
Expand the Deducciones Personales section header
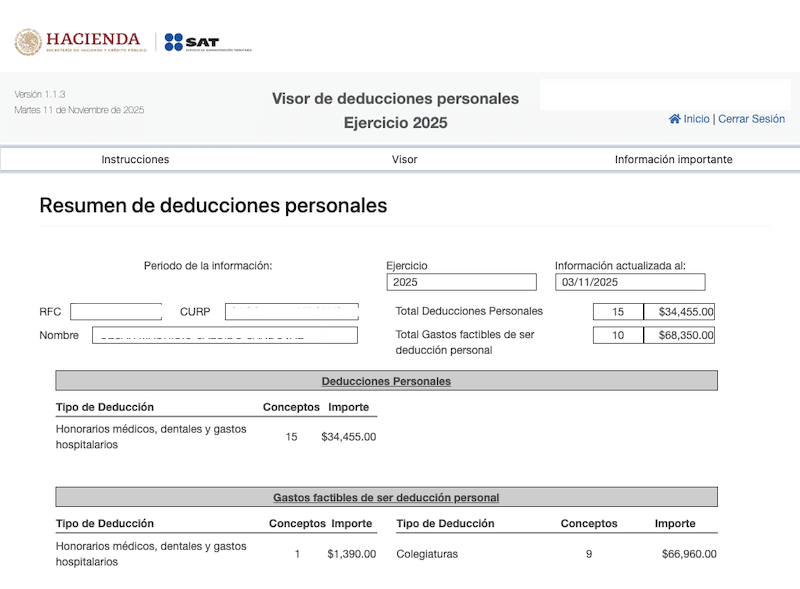tap(387, 380)
